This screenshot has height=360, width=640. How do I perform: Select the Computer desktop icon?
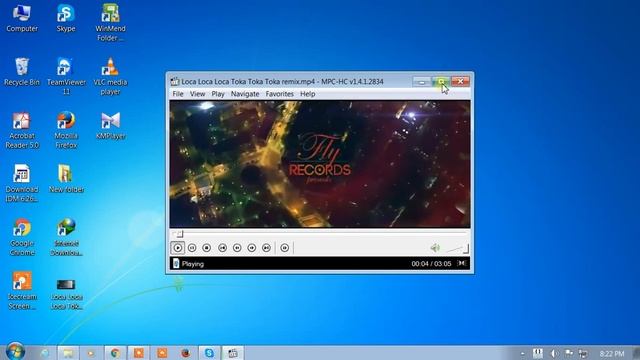pos(22,18)
